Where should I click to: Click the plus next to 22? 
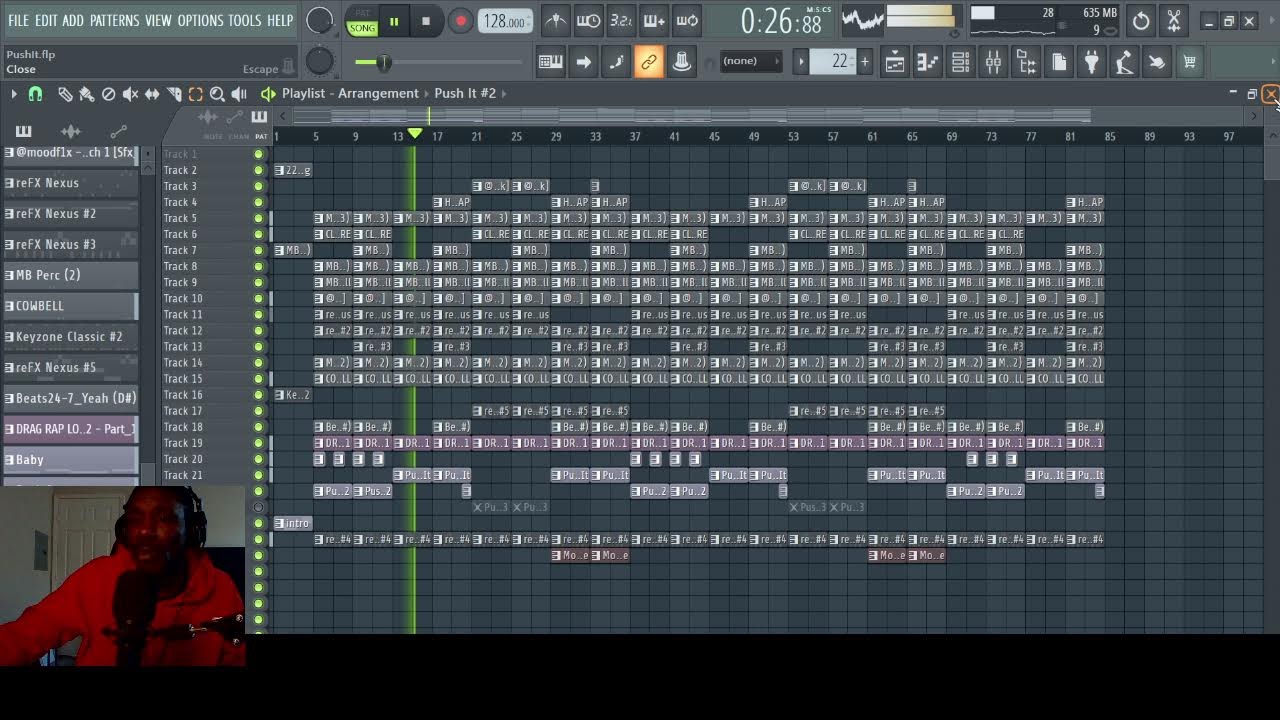click(864, 62)
